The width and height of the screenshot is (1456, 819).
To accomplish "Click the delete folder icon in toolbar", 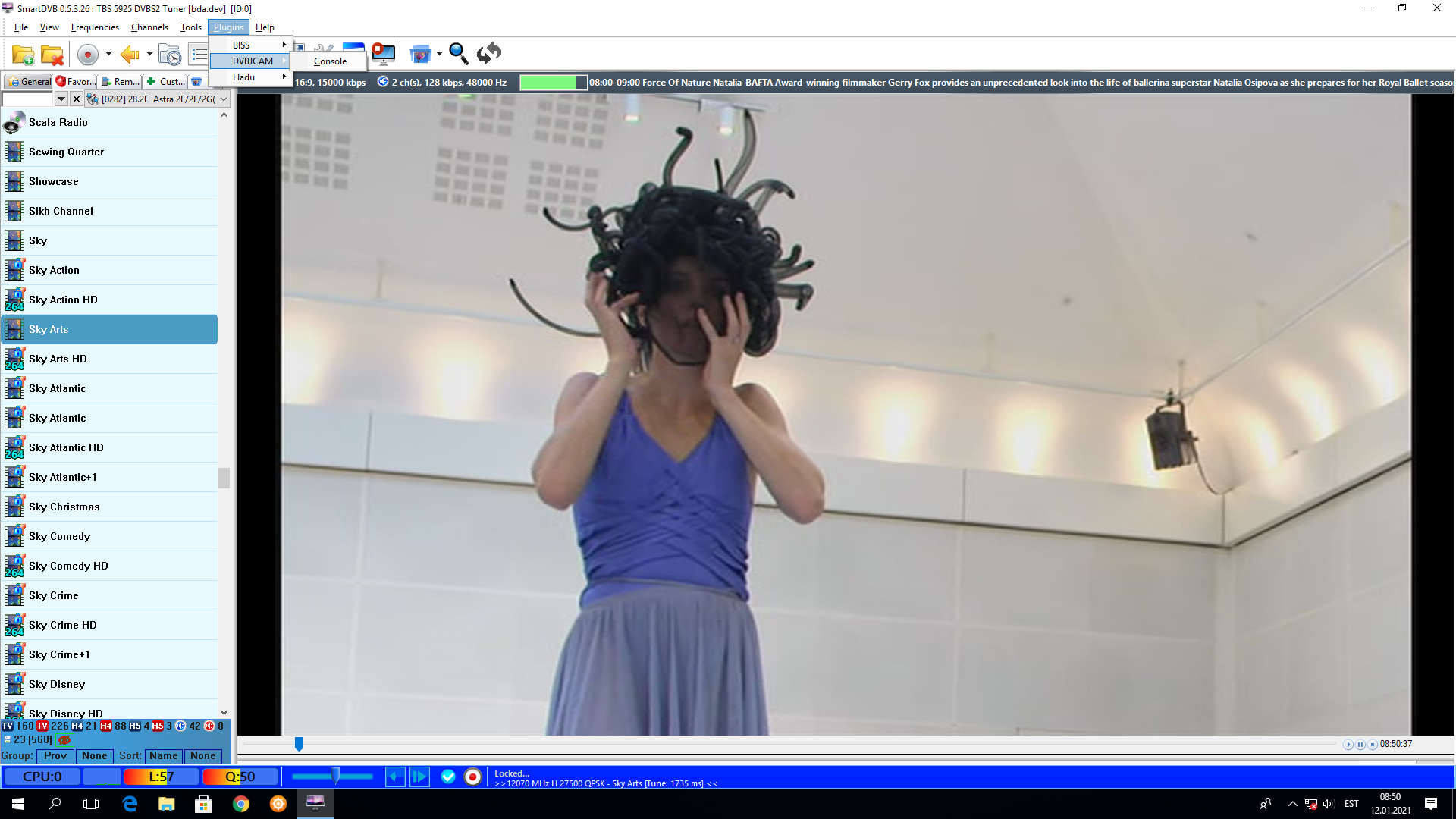I will [52, 55].
